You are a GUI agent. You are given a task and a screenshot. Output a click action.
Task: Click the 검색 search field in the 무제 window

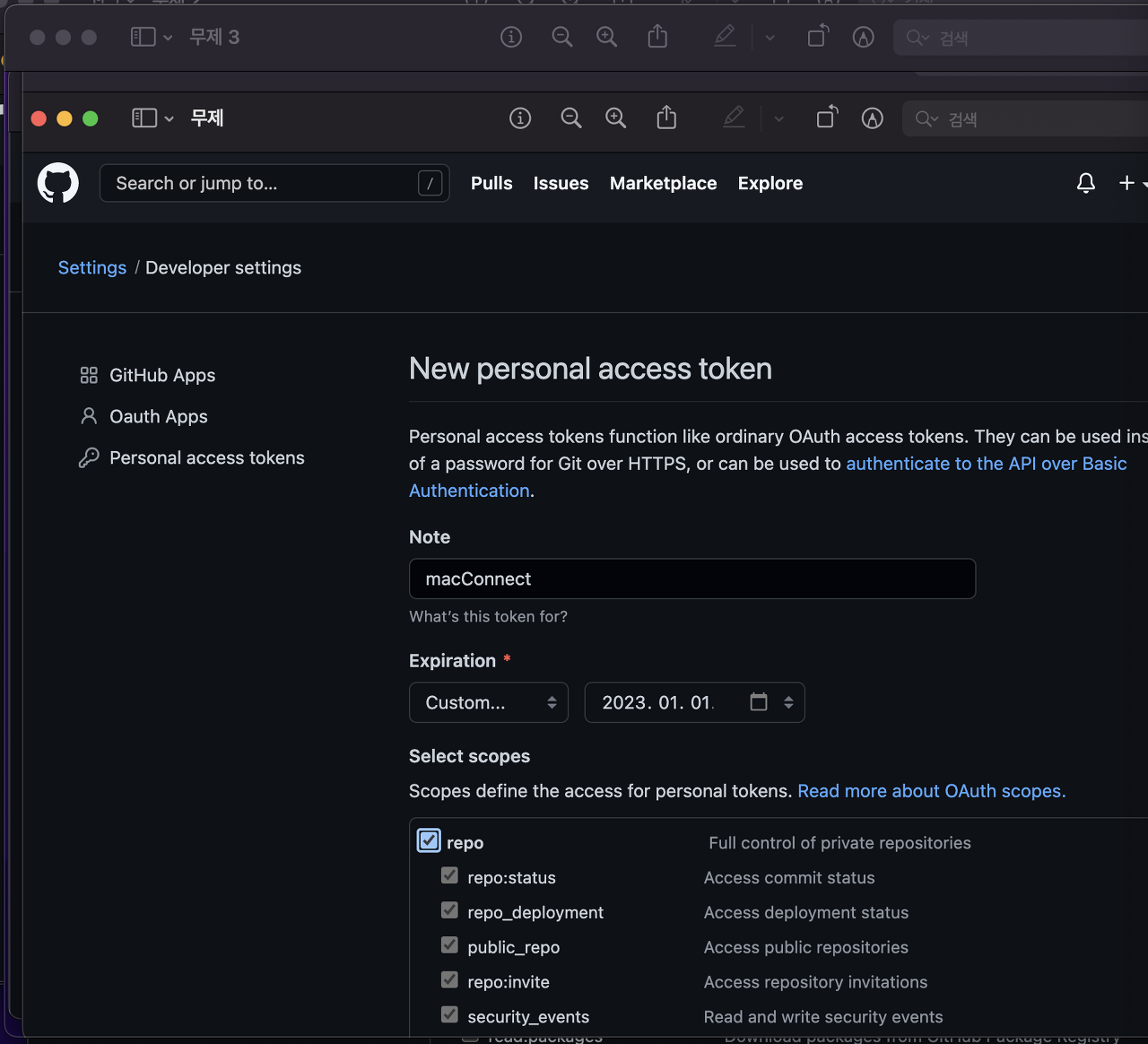click(1025, 118)
